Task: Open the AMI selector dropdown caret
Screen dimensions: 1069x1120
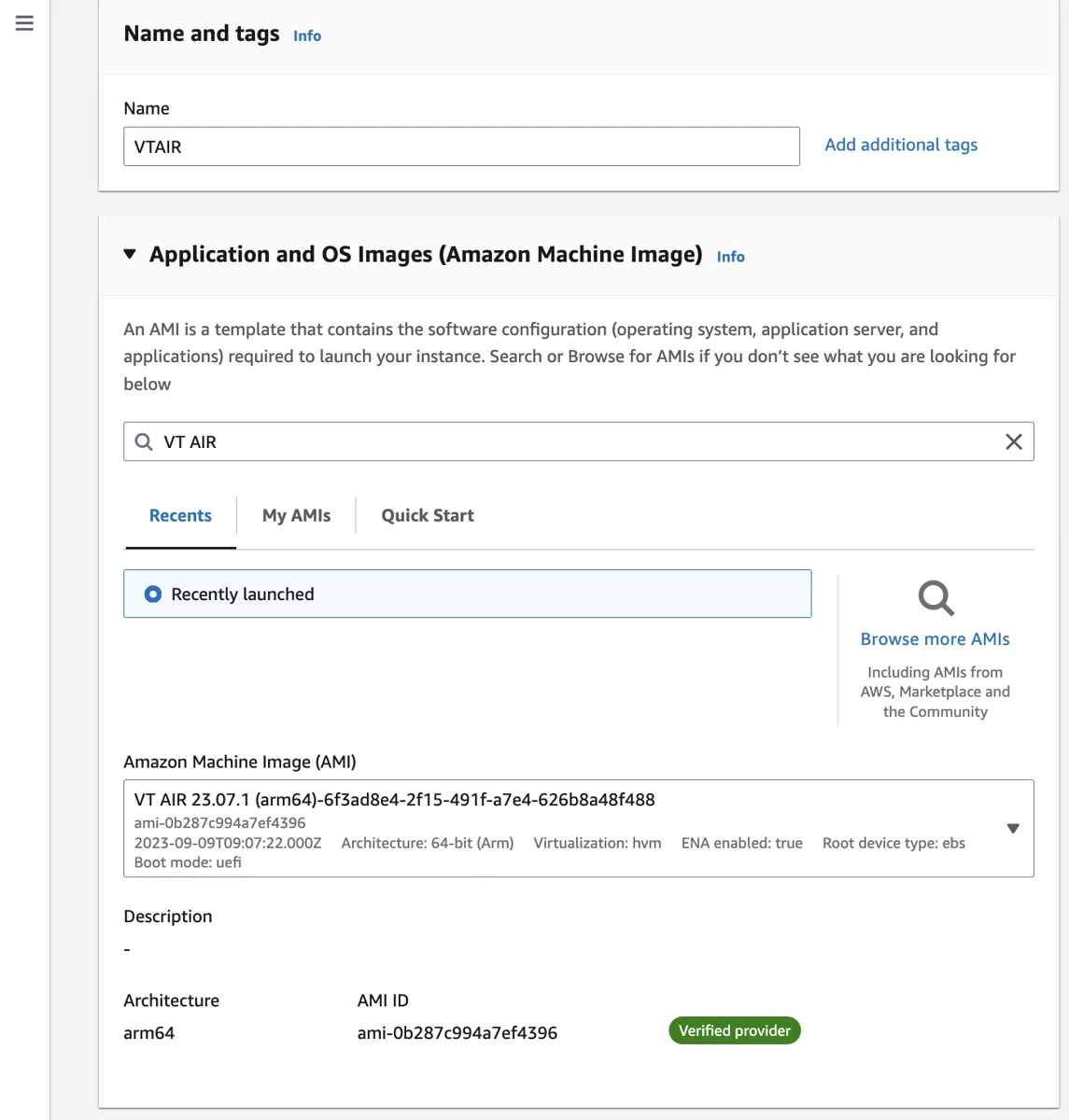Action: coord(1013,828)
